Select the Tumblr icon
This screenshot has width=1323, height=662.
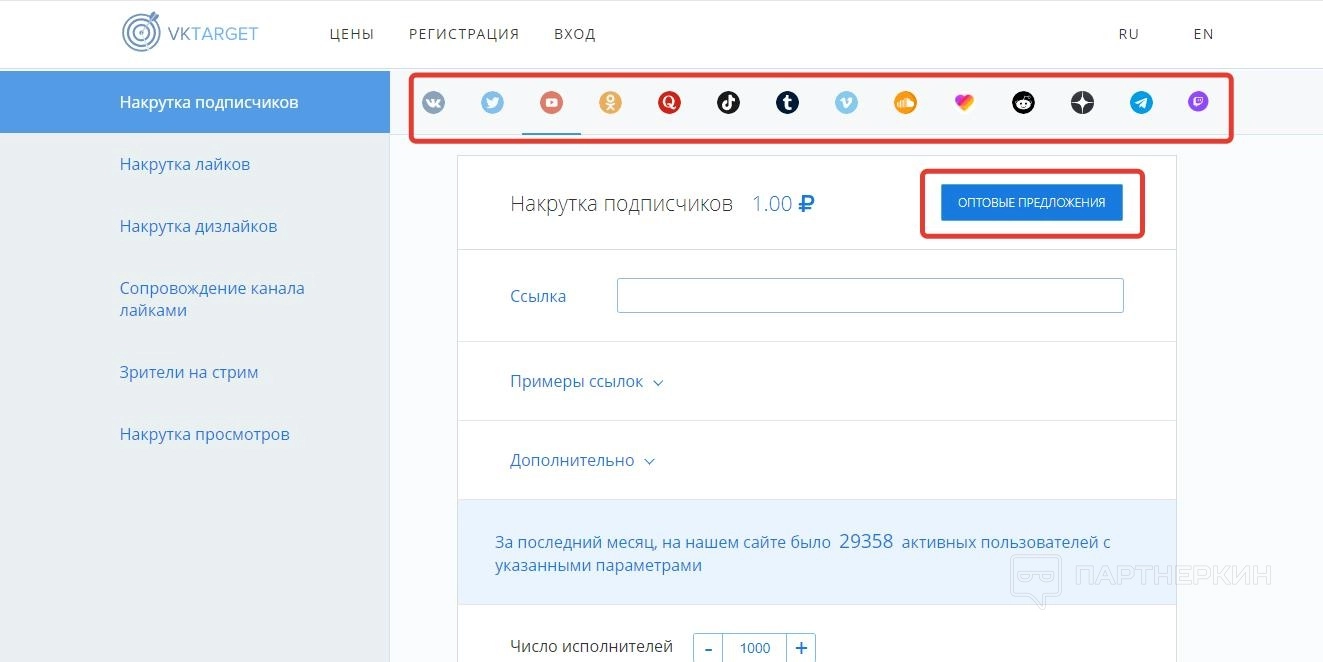click(x=787, y=102)
